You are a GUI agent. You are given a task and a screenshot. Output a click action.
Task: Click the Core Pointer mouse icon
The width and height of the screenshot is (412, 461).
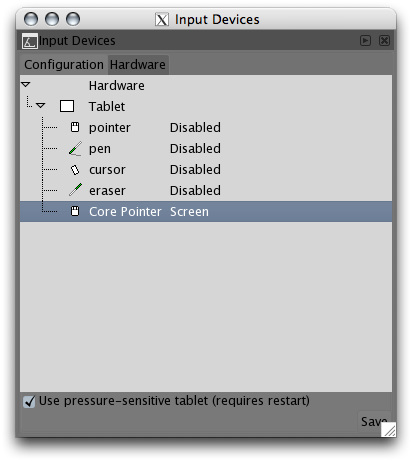pyautogui.click(x=75, y=211)
